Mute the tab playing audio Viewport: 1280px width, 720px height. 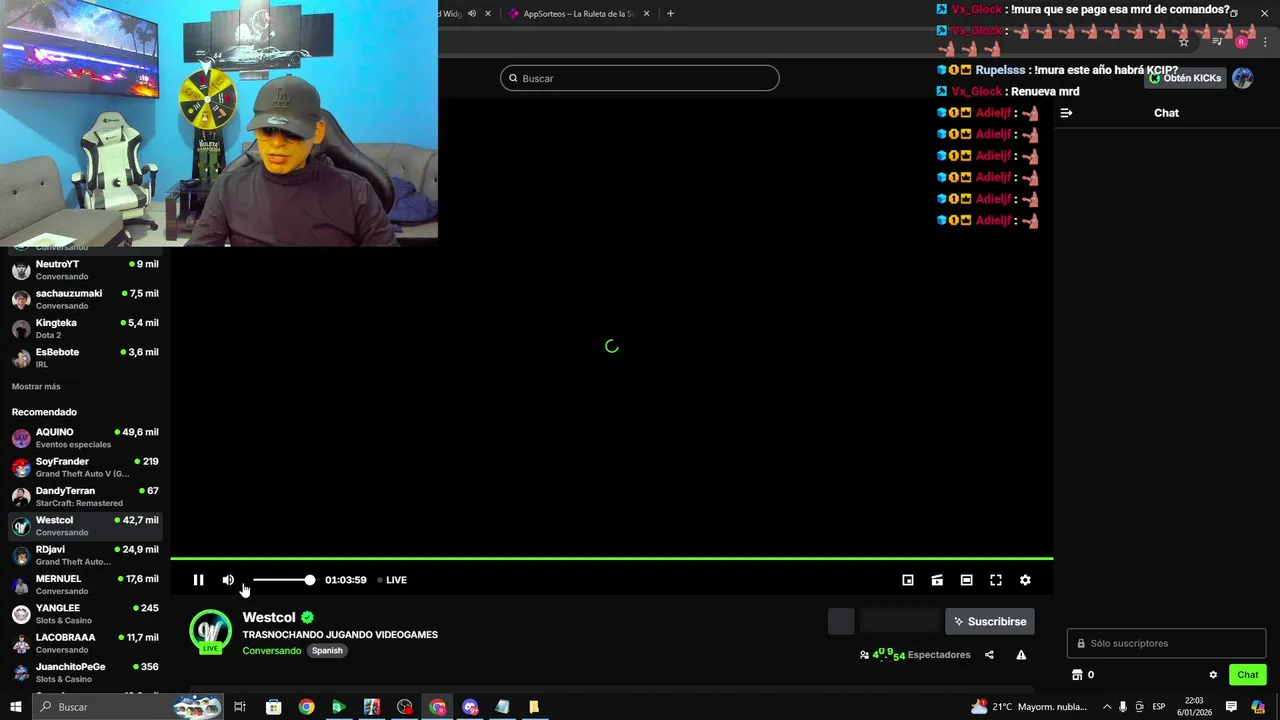pyautogui.click(x=472, y=14)
